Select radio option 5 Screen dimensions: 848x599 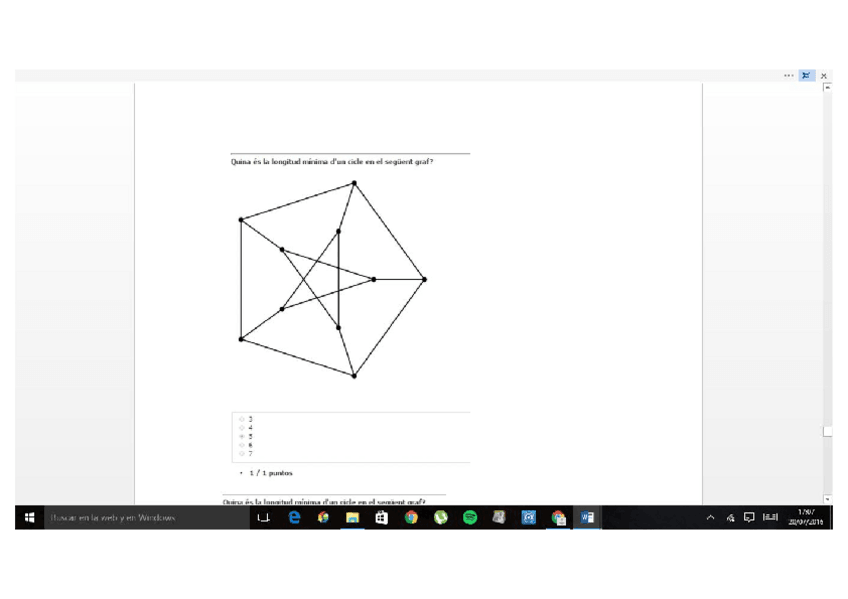(242, 436)
